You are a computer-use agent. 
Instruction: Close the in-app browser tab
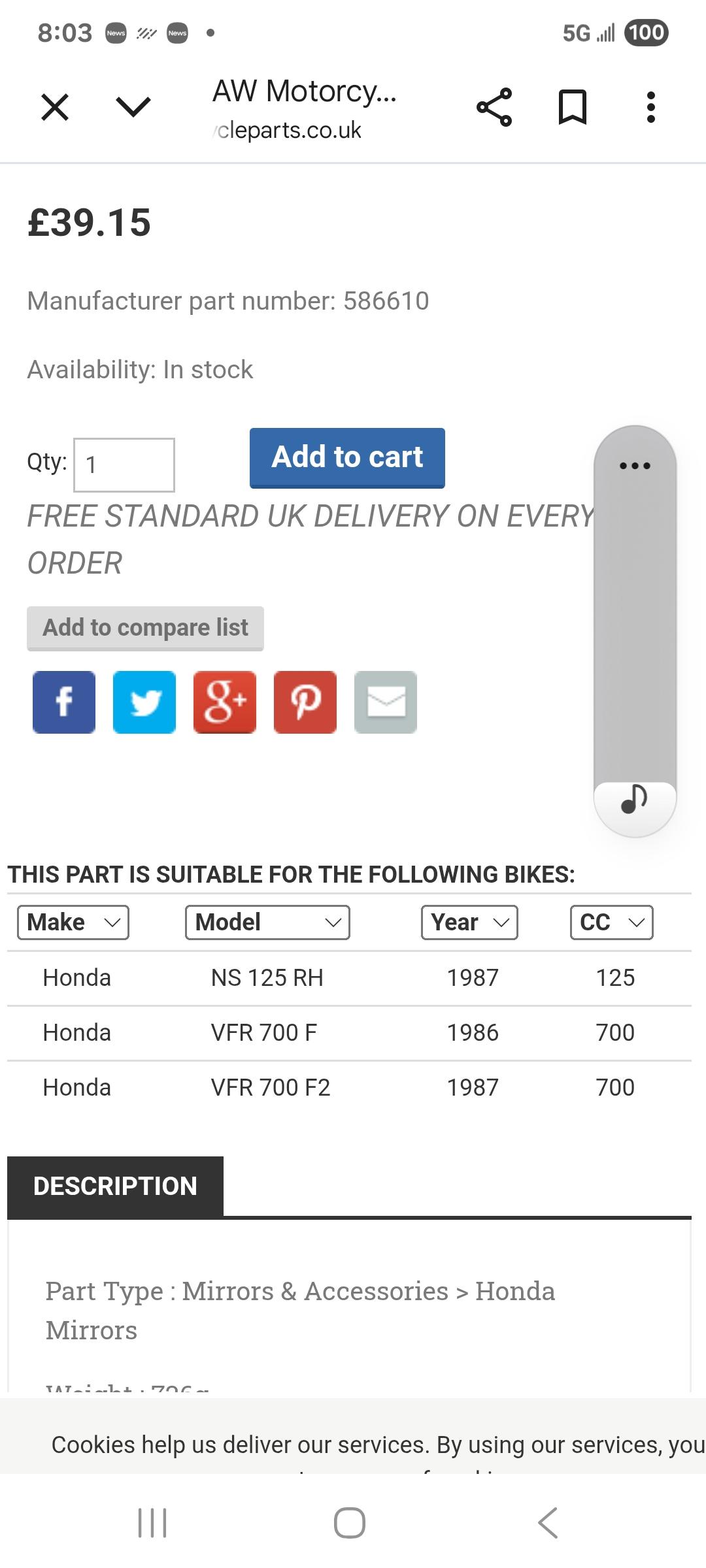(55, 107)
